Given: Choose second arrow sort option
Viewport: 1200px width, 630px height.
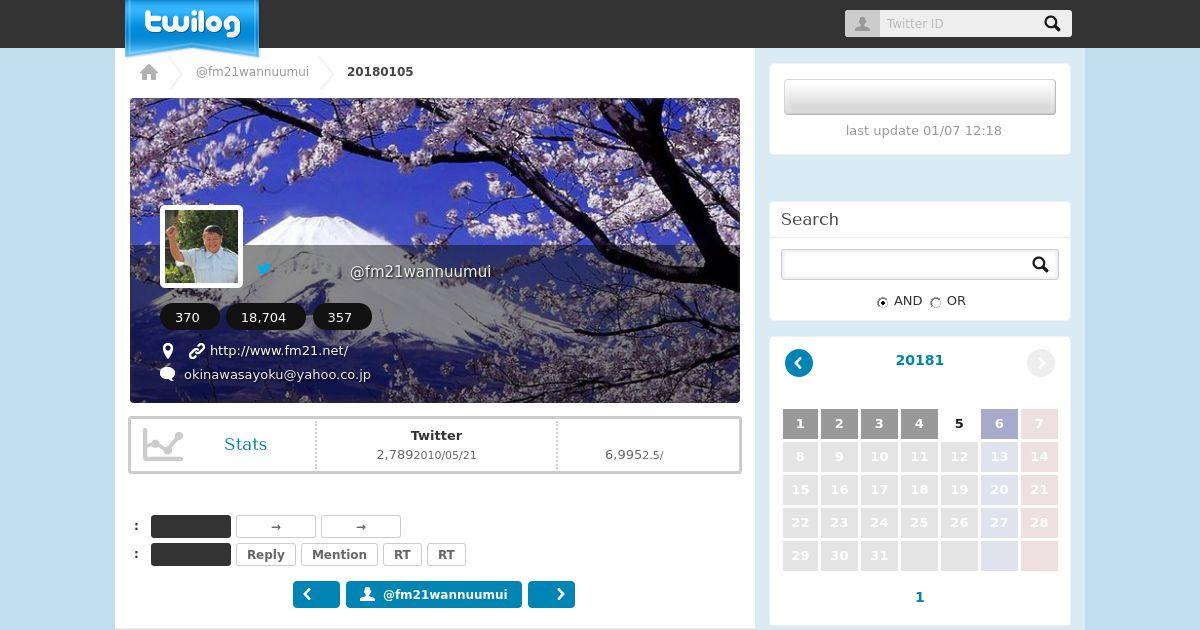Looking at the screenshot, I should (361, 527).
